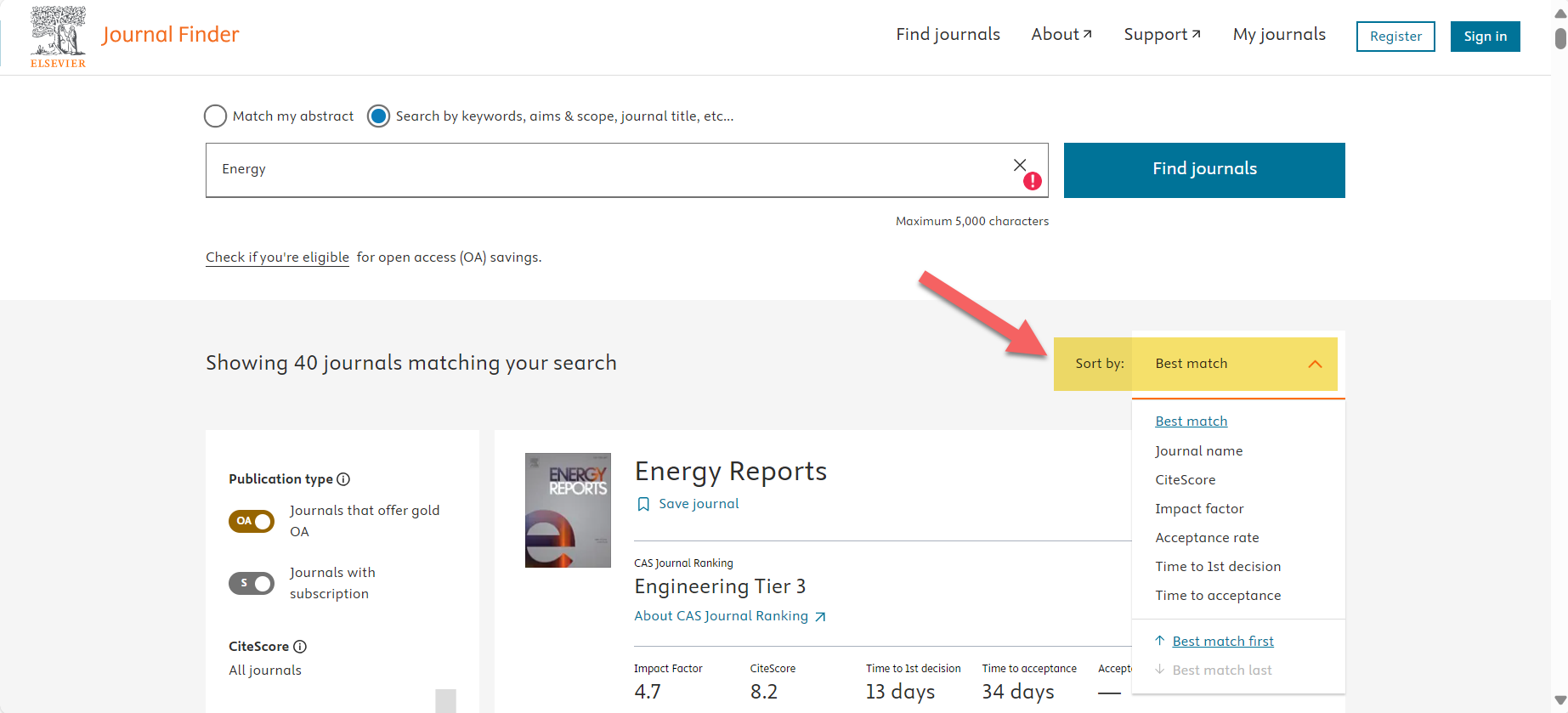Click the All journals CiteScore text
Viewport: 1568px width, 713px height.
tap(265, 671)
